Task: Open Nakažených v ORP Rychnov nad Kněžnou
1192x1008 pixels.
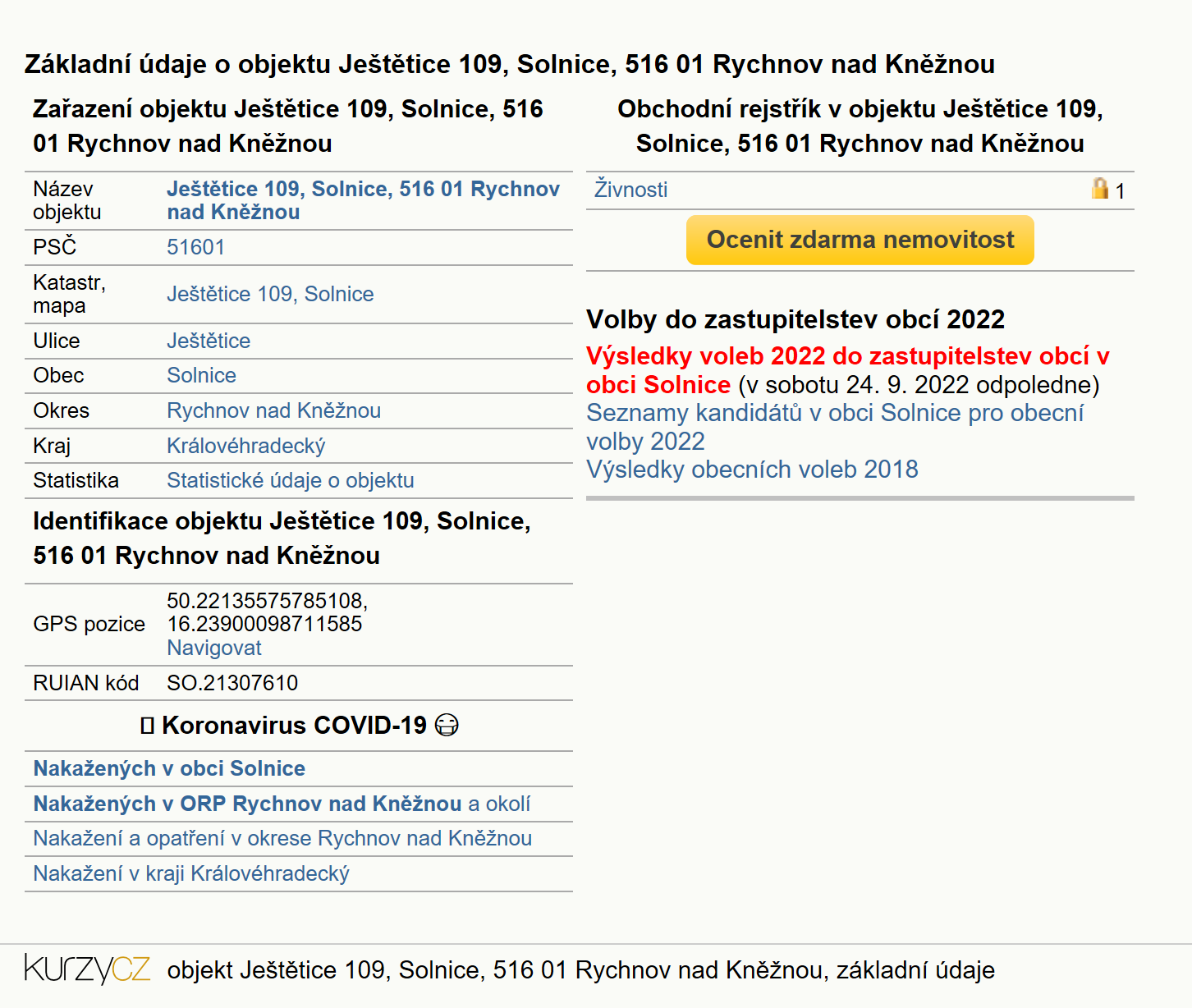Action: click(247, 804)
